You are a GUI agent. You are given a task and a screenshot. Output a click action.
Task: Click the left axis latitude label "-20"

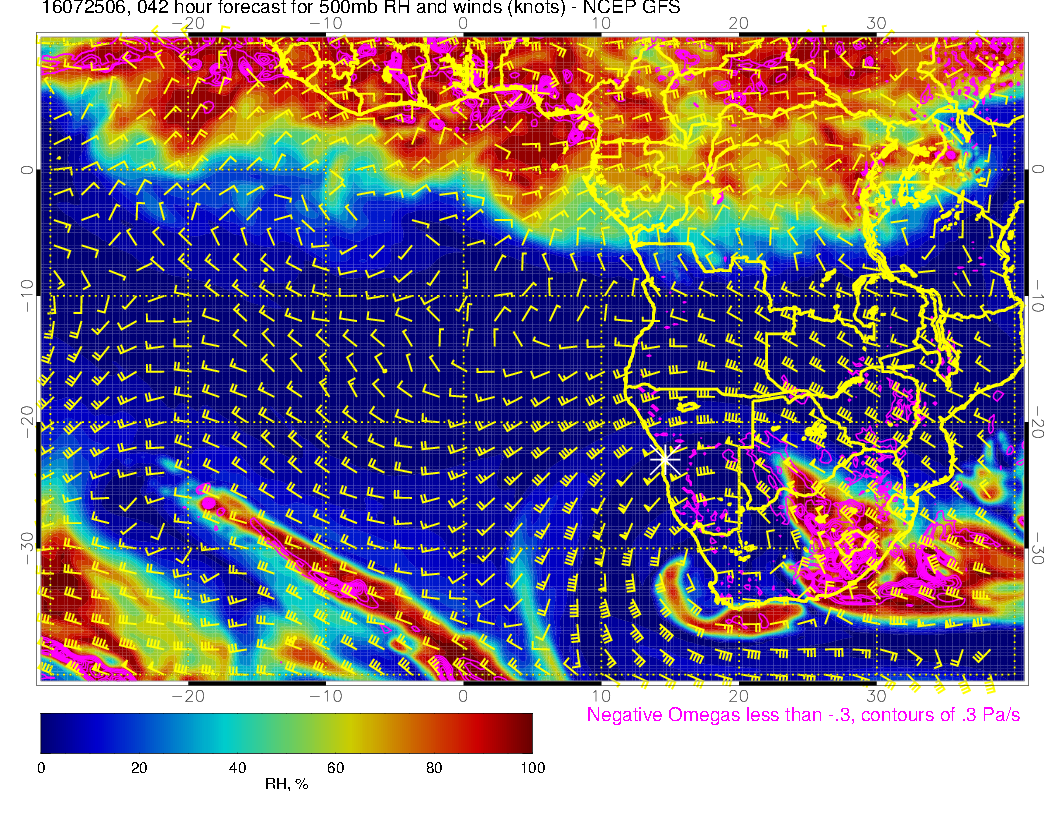tap(26, 421)
